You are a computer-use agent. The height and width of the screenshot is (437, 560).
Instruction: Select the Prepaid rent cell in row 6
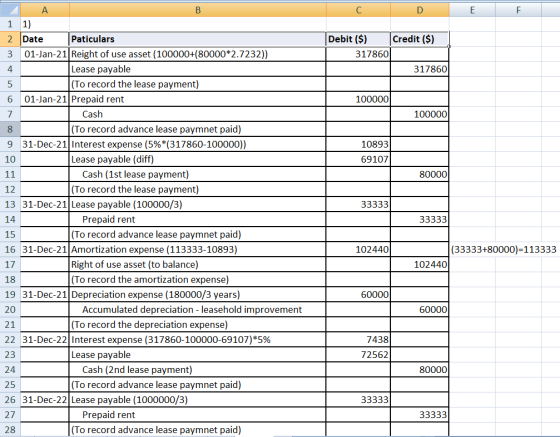coord(198,99)
